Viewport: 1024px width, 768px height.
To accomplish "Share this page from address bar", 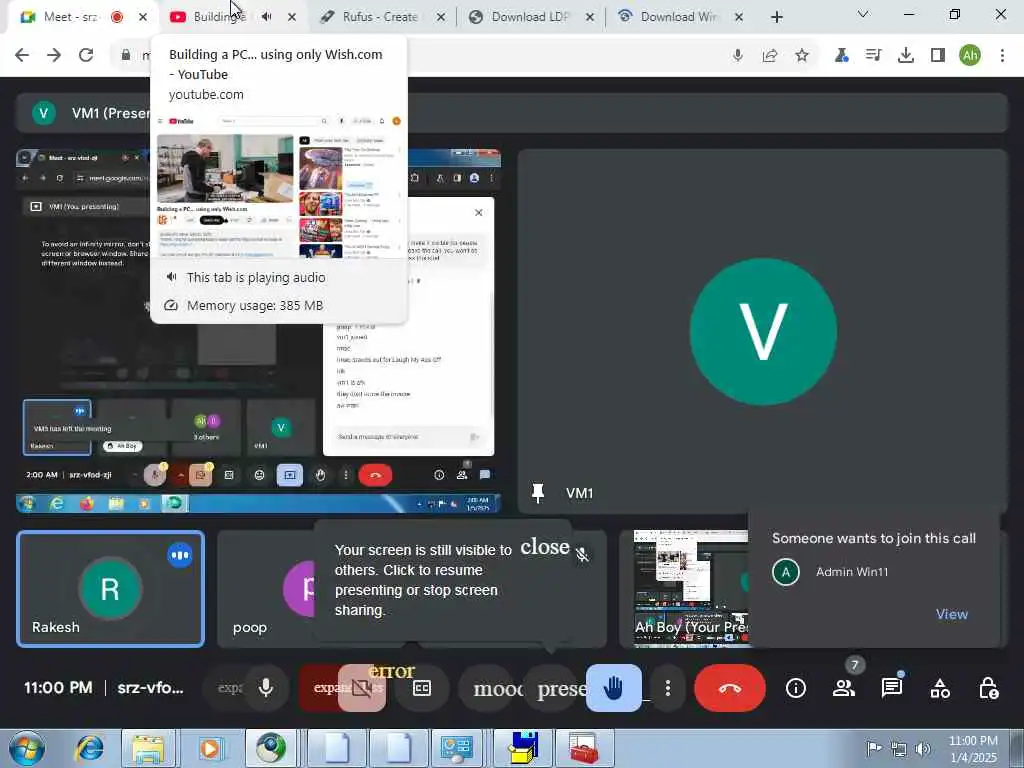I will click(x=770, y=56).
